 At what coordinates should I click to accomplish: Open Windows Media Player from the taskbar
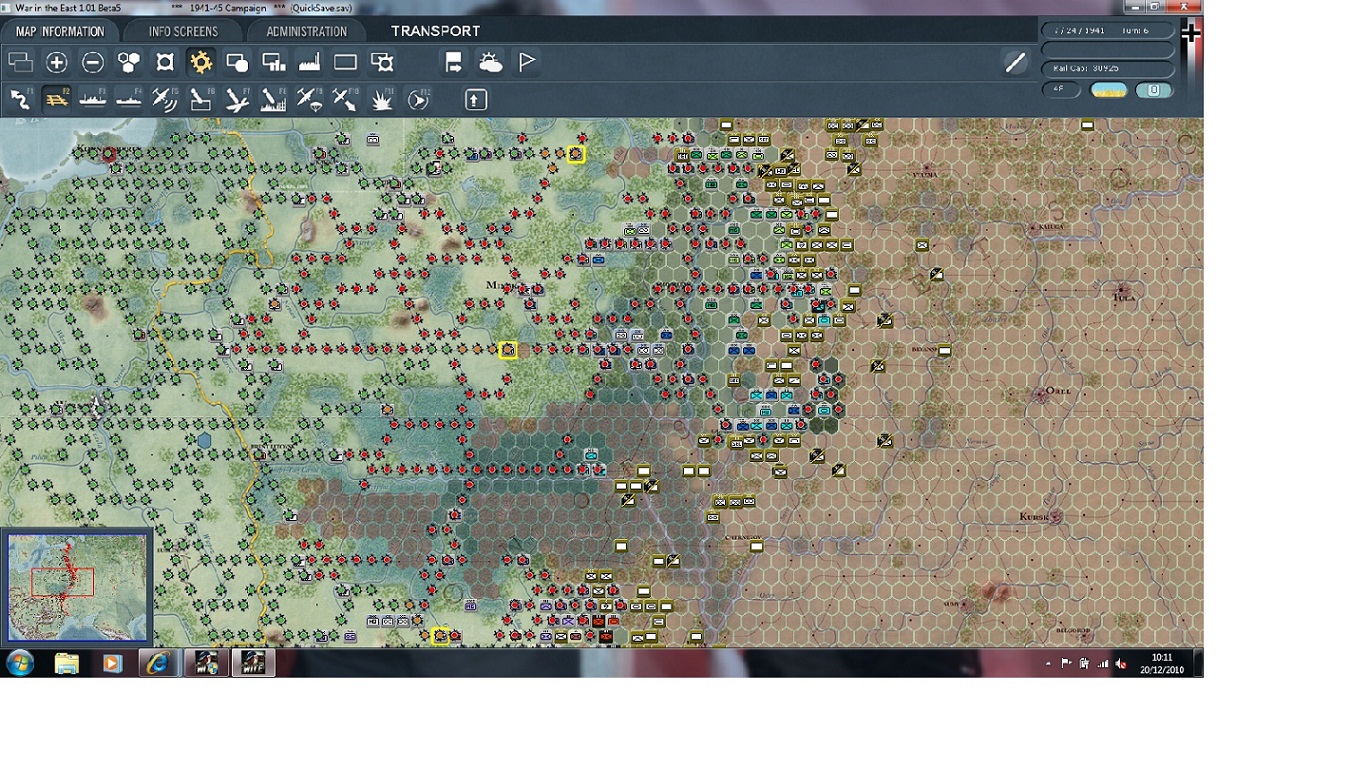pyautogui.click(x=112, y=663)
